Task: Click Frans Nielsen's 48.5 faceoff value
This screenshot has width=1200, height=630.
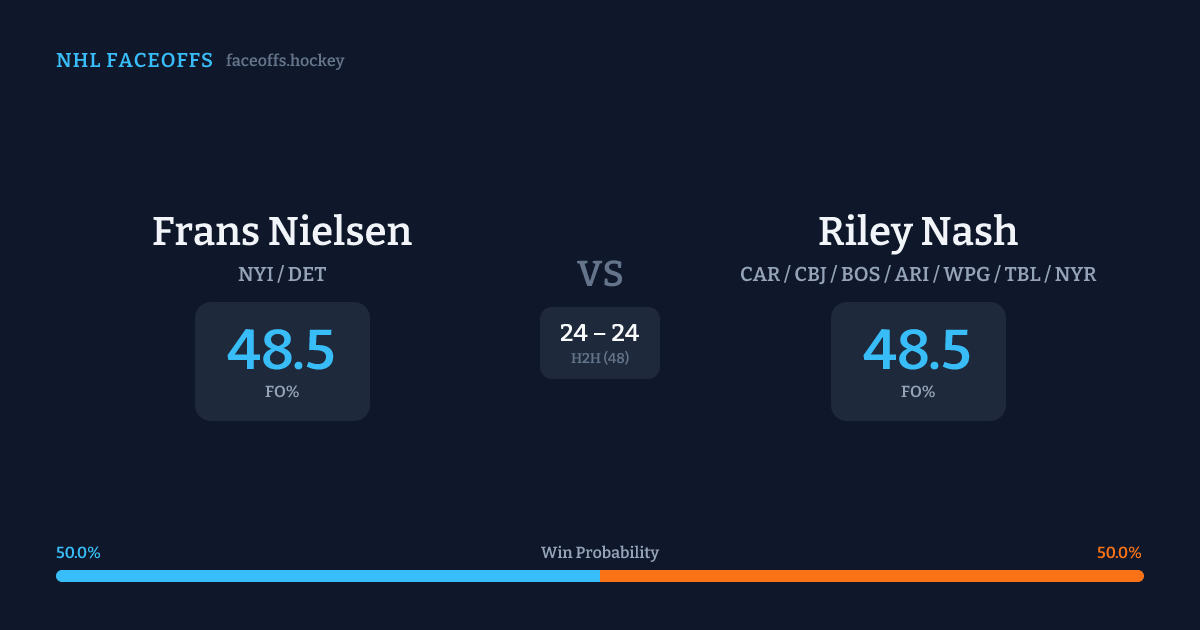Action: (x=281, y=350)
